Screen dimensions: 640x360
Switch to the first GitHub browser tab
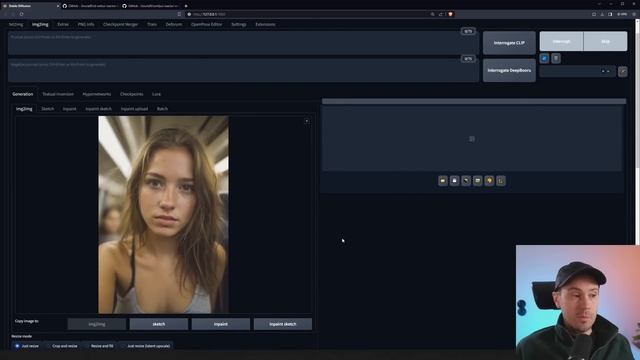tap(91, 6)
